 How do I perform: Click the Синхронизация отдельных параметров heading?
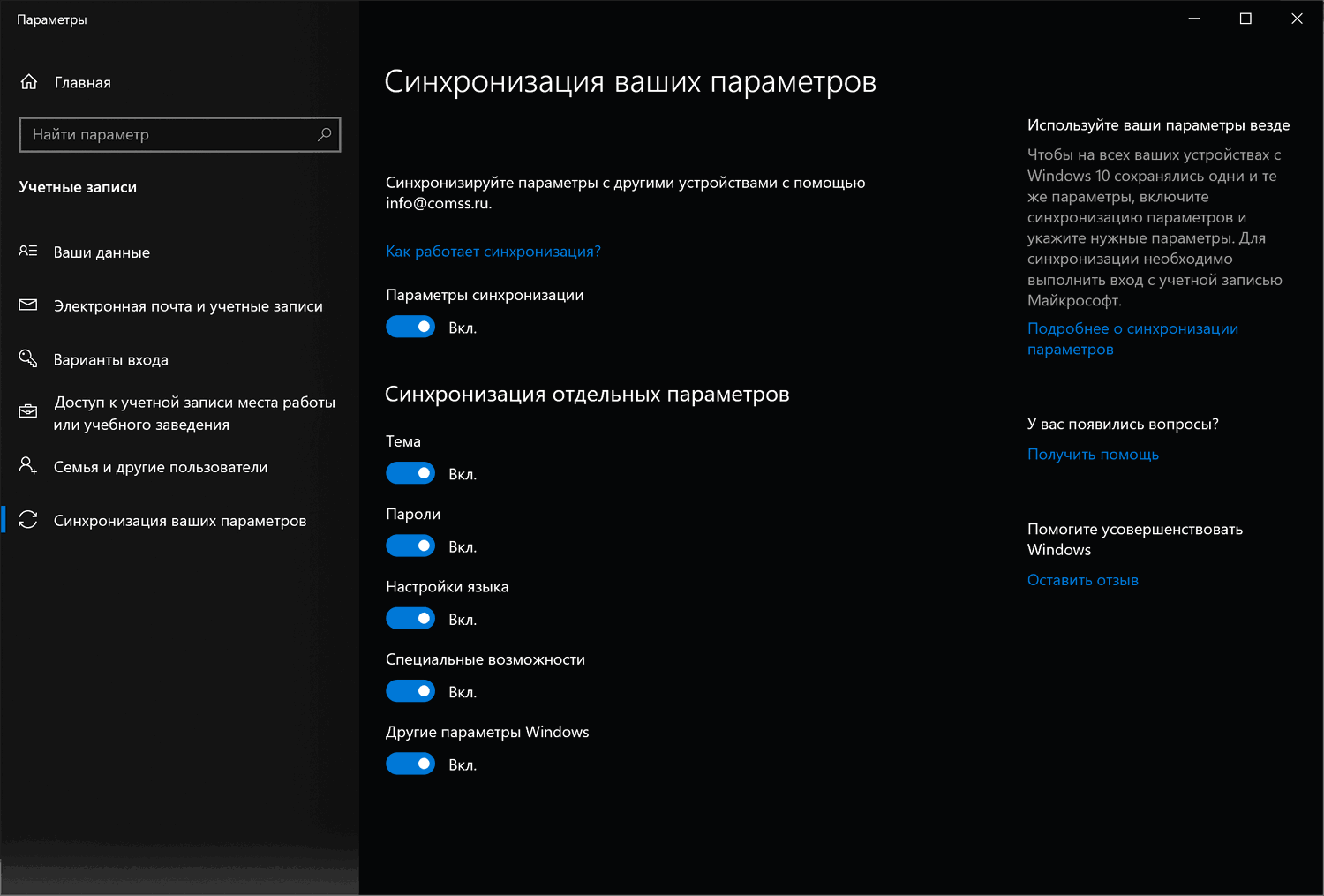click(587, 394)
